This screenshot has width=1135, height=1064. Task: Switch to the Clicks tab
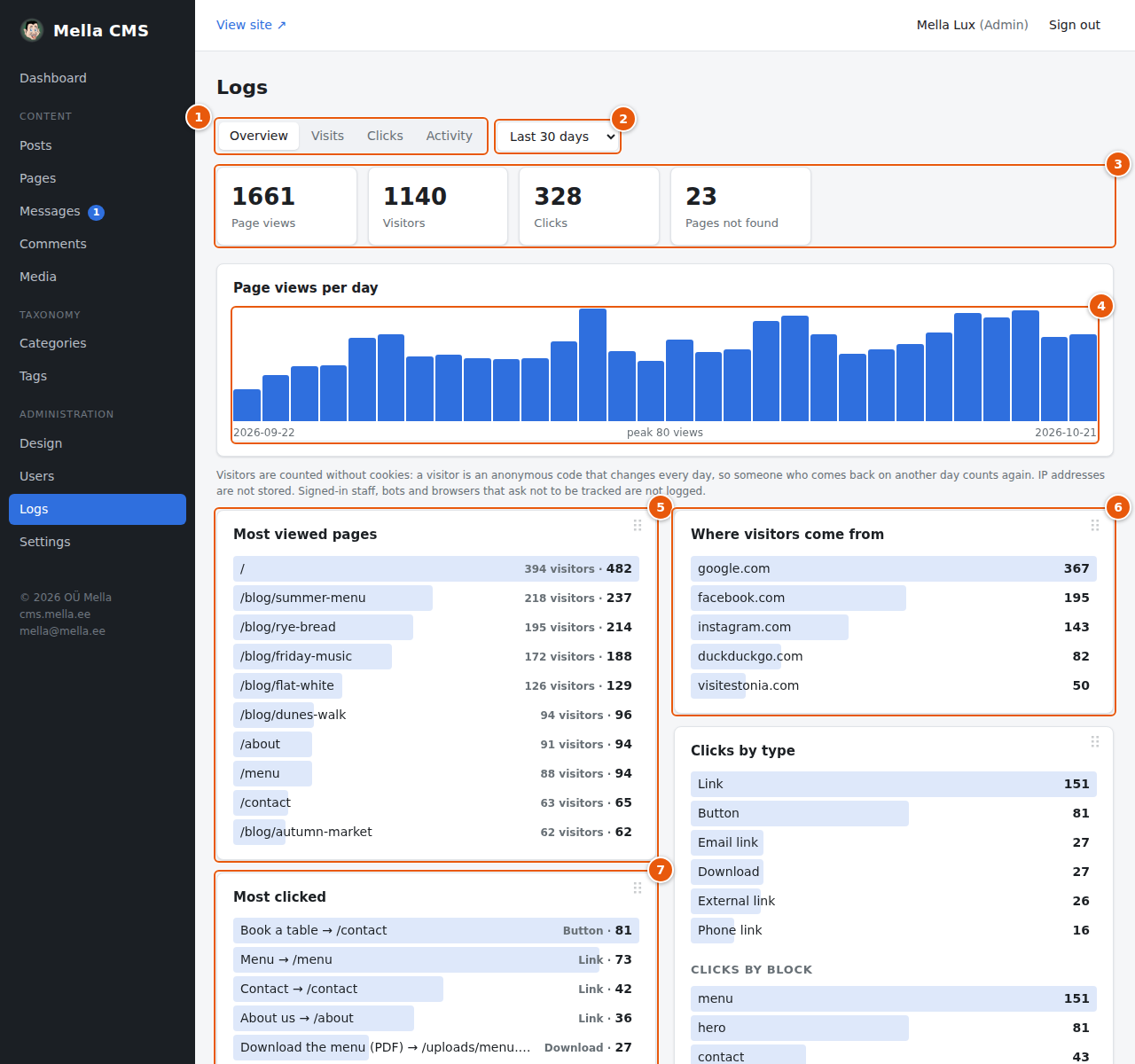(x=385, y=136)
